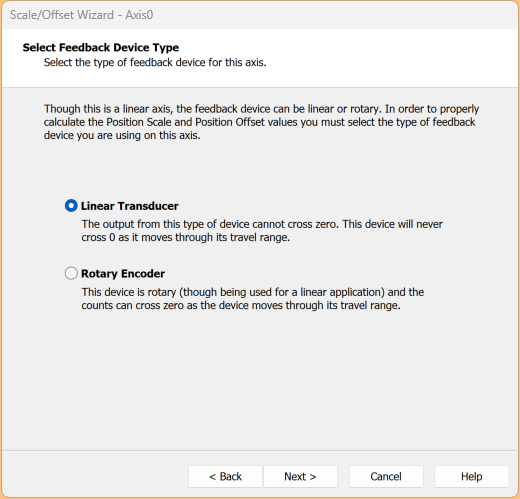Viewport: 520px width, 499px height.
Task: Click the 'Axis0' text in the title
Action: [x=139, y=15]
